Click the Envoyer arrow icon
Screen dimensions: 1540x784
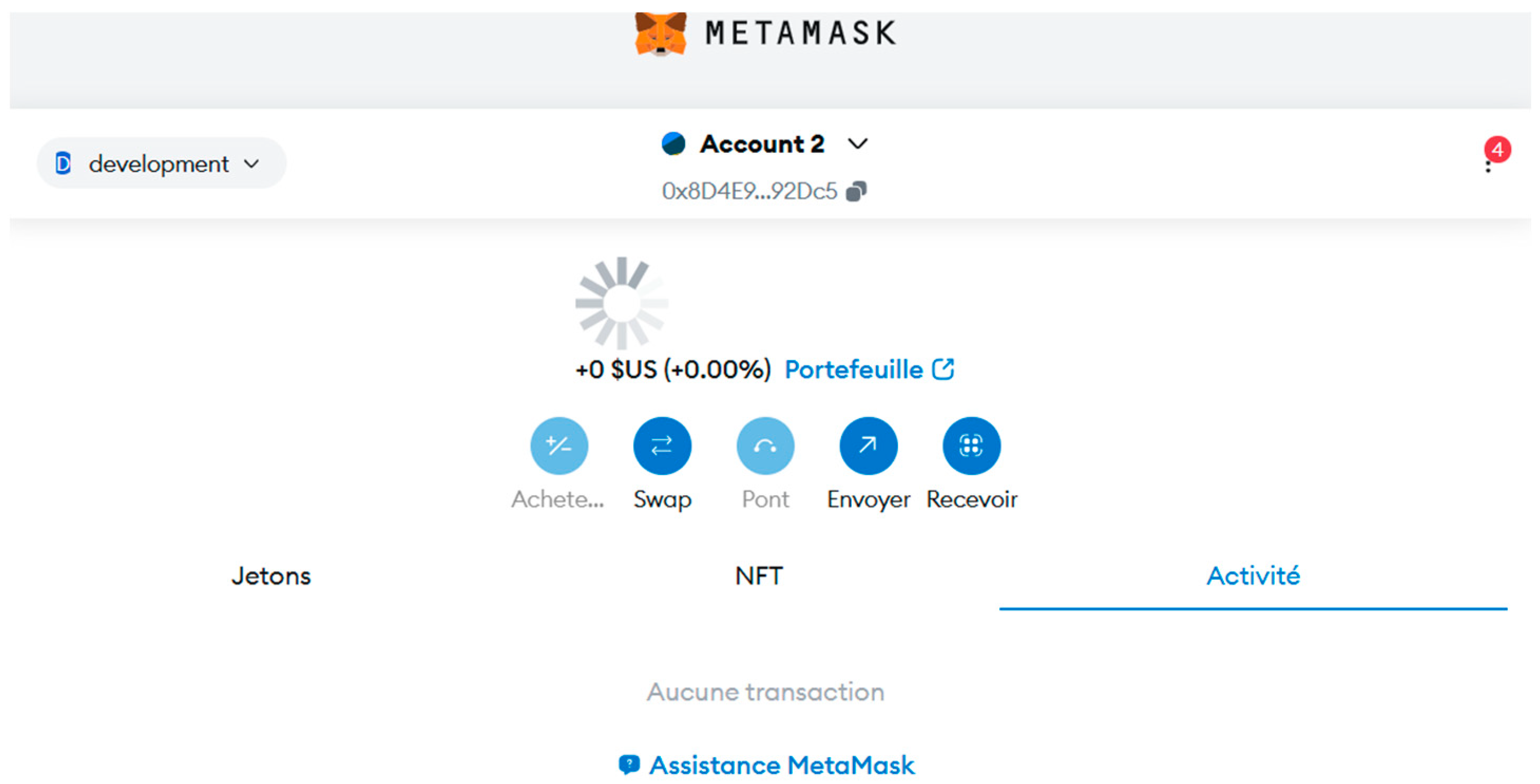coord(868,446)
